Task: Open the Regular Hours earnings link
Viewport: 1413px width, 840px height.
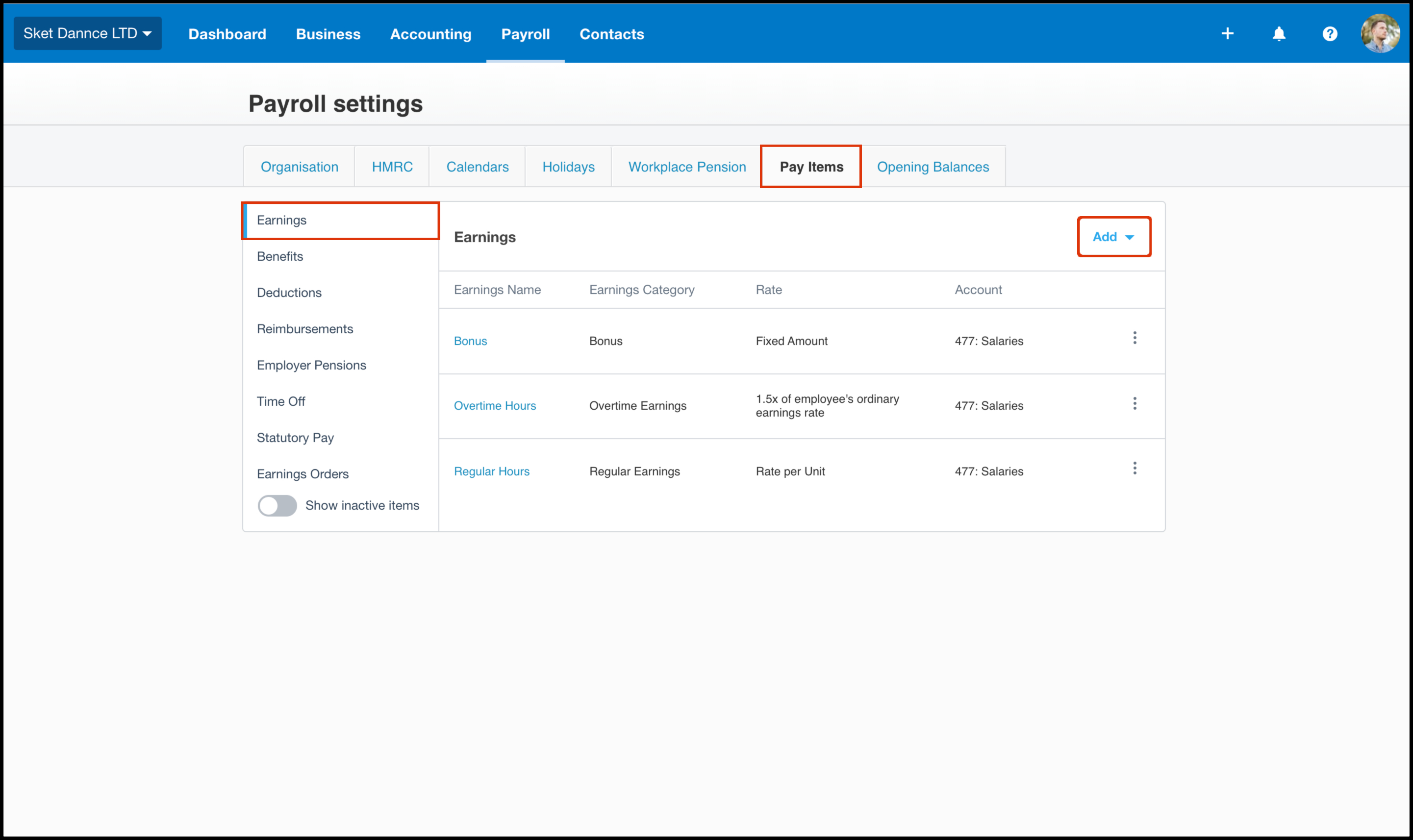Action: click(491, 471)
